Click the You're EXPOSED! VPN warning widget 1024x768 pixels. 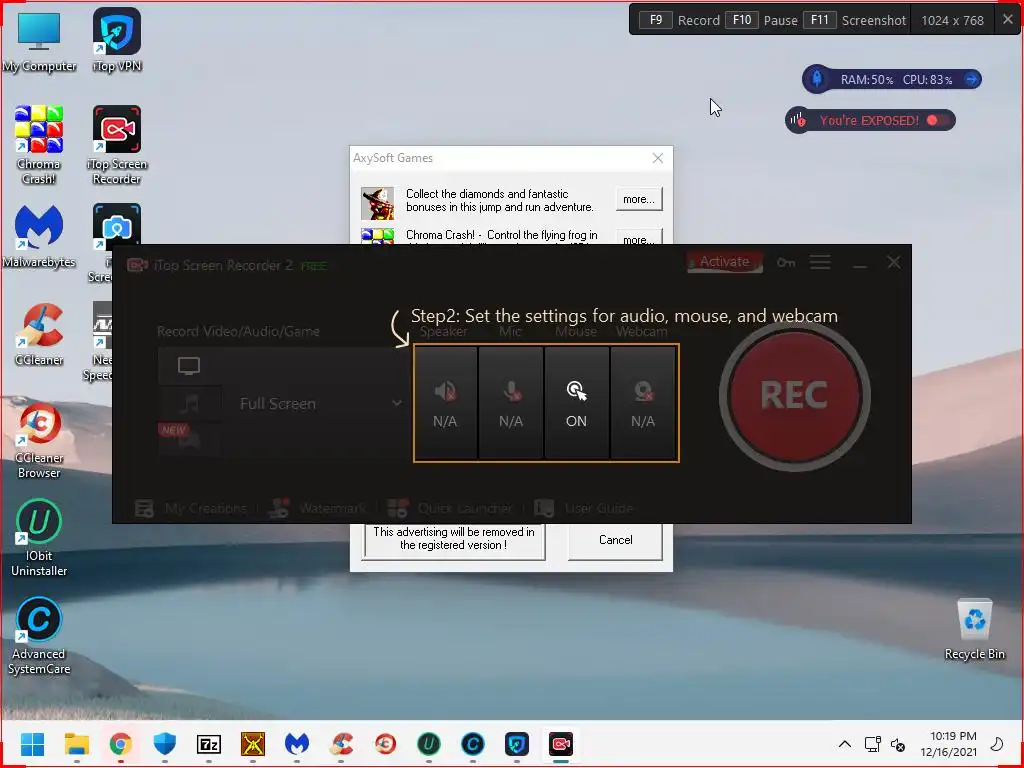(x=870, y=120)
